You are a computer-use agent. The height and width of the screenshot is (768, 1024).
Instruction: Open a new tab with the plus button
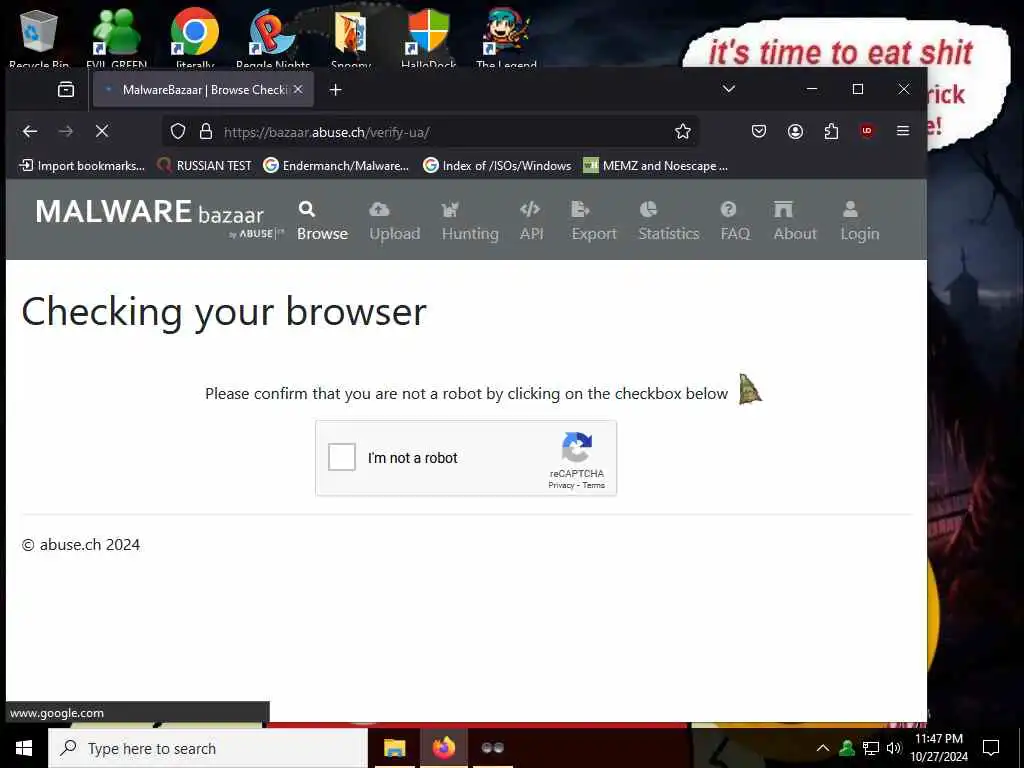[336, 89]
